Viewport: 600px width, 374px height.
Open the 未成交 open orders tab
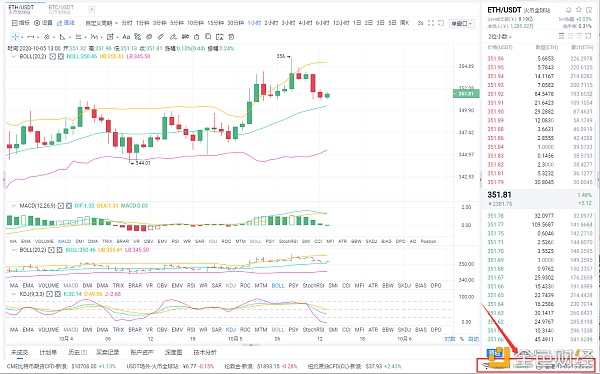(19, 352)
